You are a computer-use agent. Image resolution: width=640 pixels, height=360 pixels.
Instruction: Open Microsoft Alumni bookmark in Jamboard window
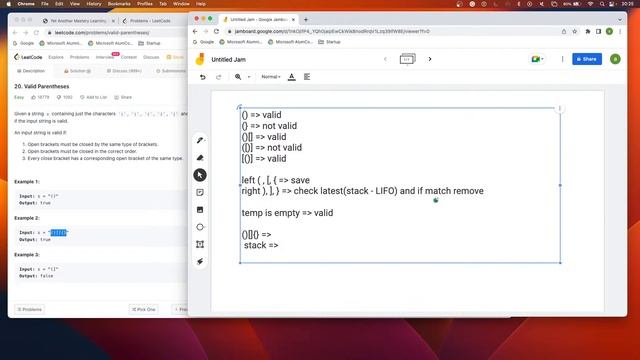(x=241, y=42)
